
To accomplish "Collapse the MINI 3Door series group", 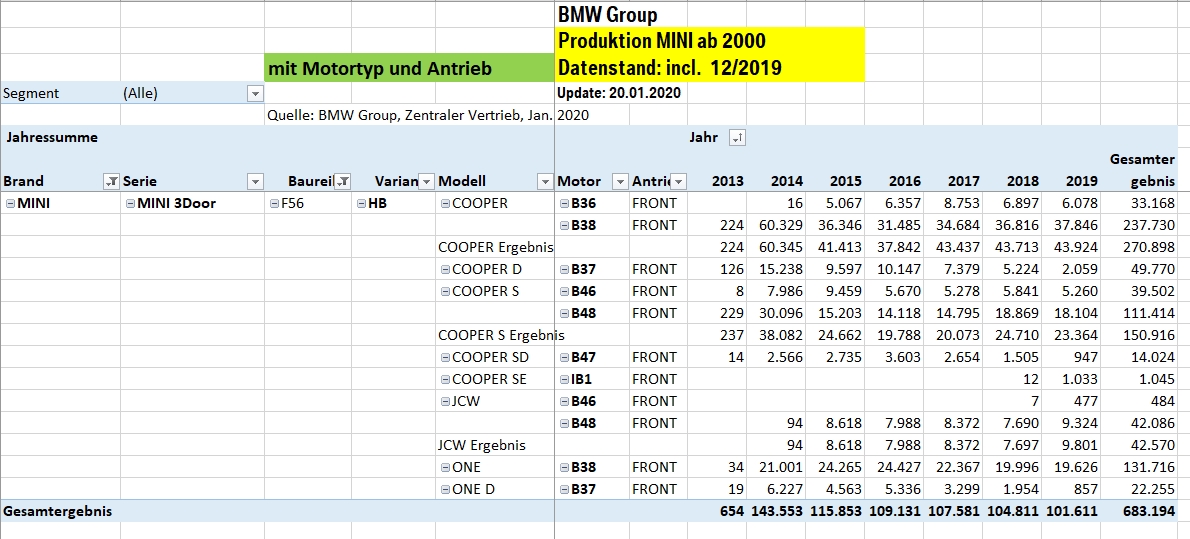I will 130,203.
